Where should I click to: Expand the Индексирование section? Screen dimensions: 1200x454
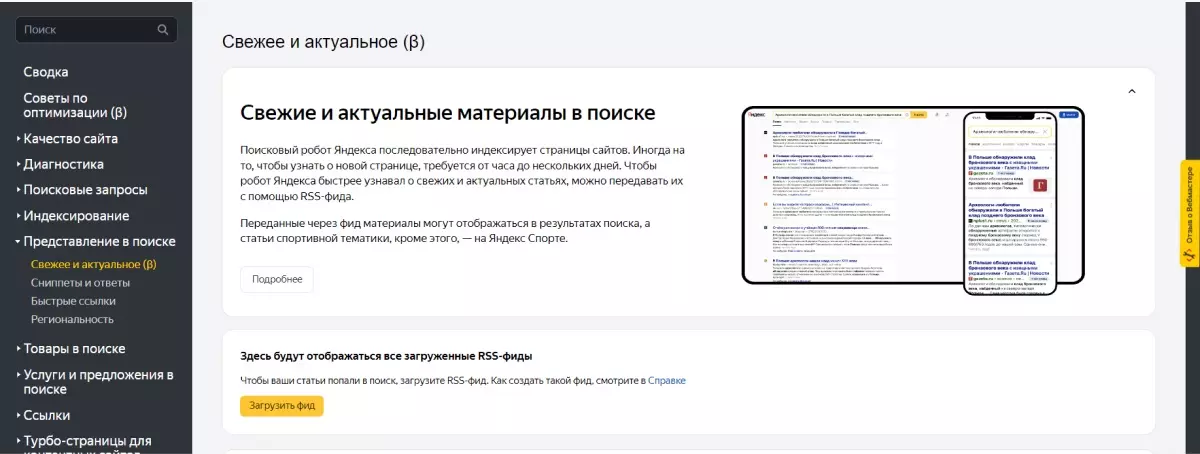click(x=76, y=216)
